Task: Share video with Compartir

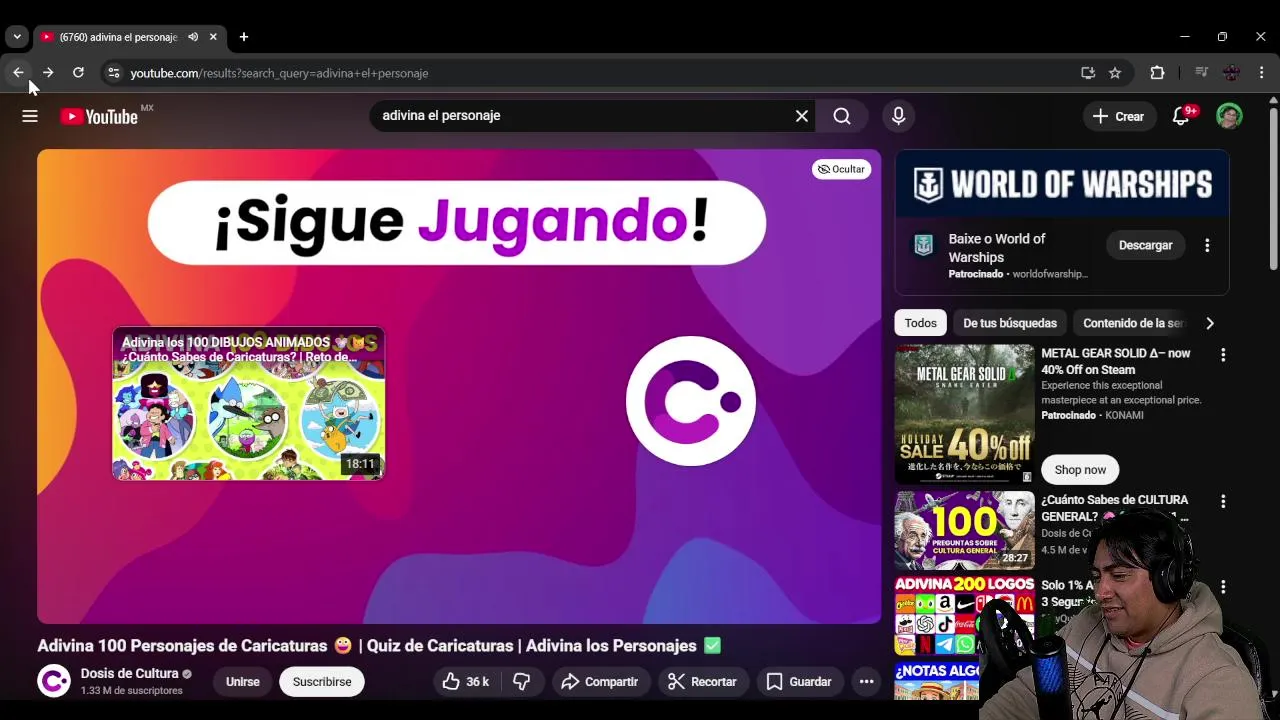Action: [x=599, y=682]
